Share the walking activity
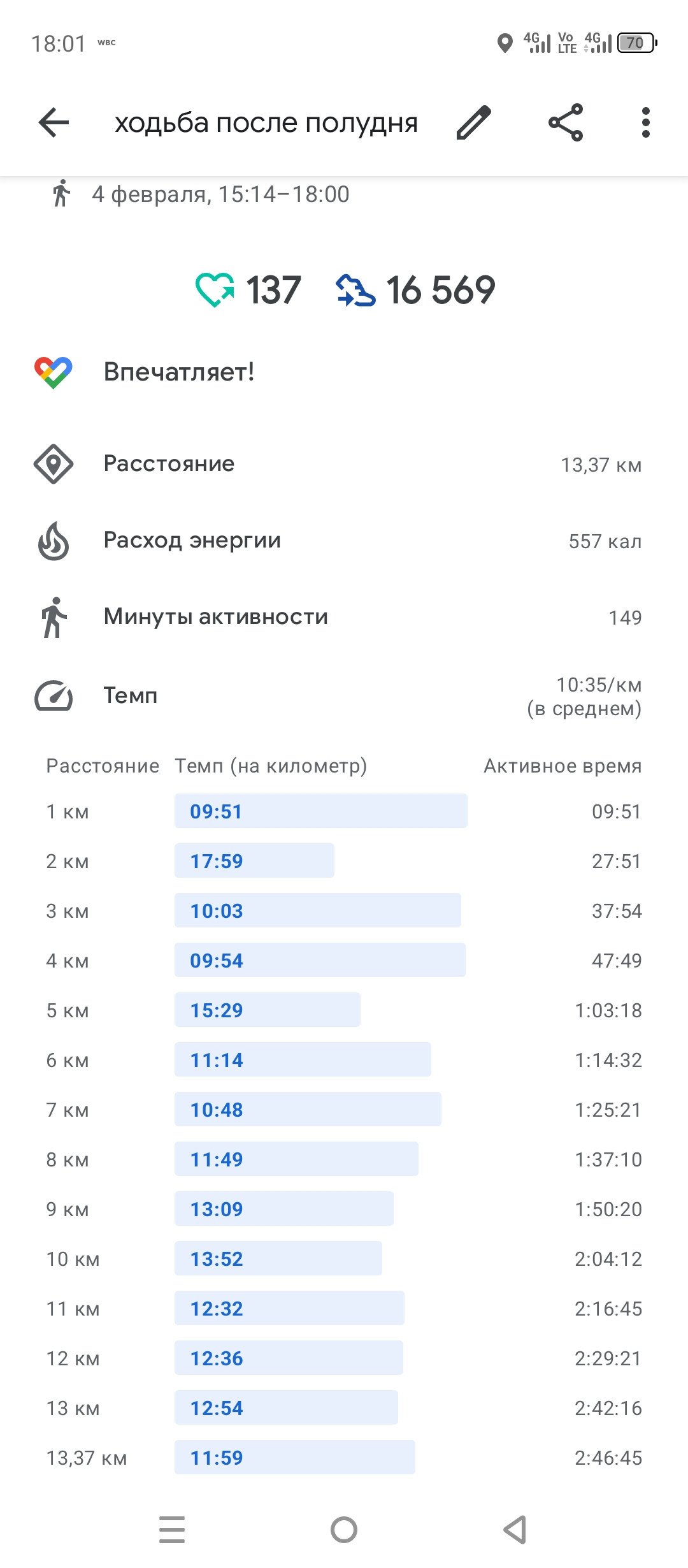Screen dimensions: 688x1568 coord(566,122)
